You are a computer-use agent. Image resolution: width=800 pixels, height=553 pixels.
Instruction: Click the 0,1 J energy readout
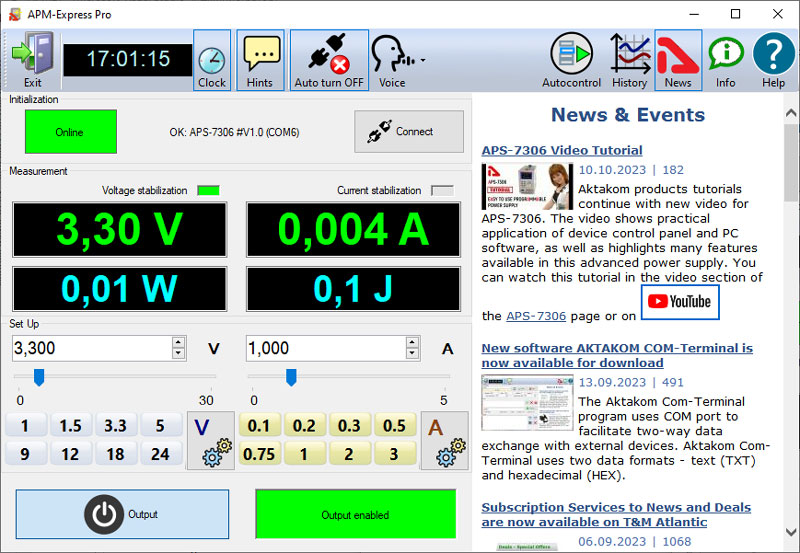pos(354,289)
